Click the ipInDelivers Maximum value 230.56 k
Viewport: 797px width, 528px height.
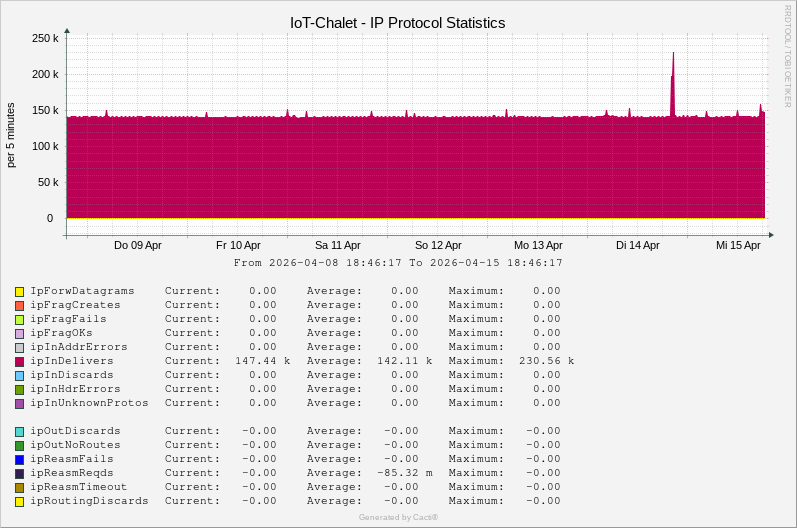(546, 361)
